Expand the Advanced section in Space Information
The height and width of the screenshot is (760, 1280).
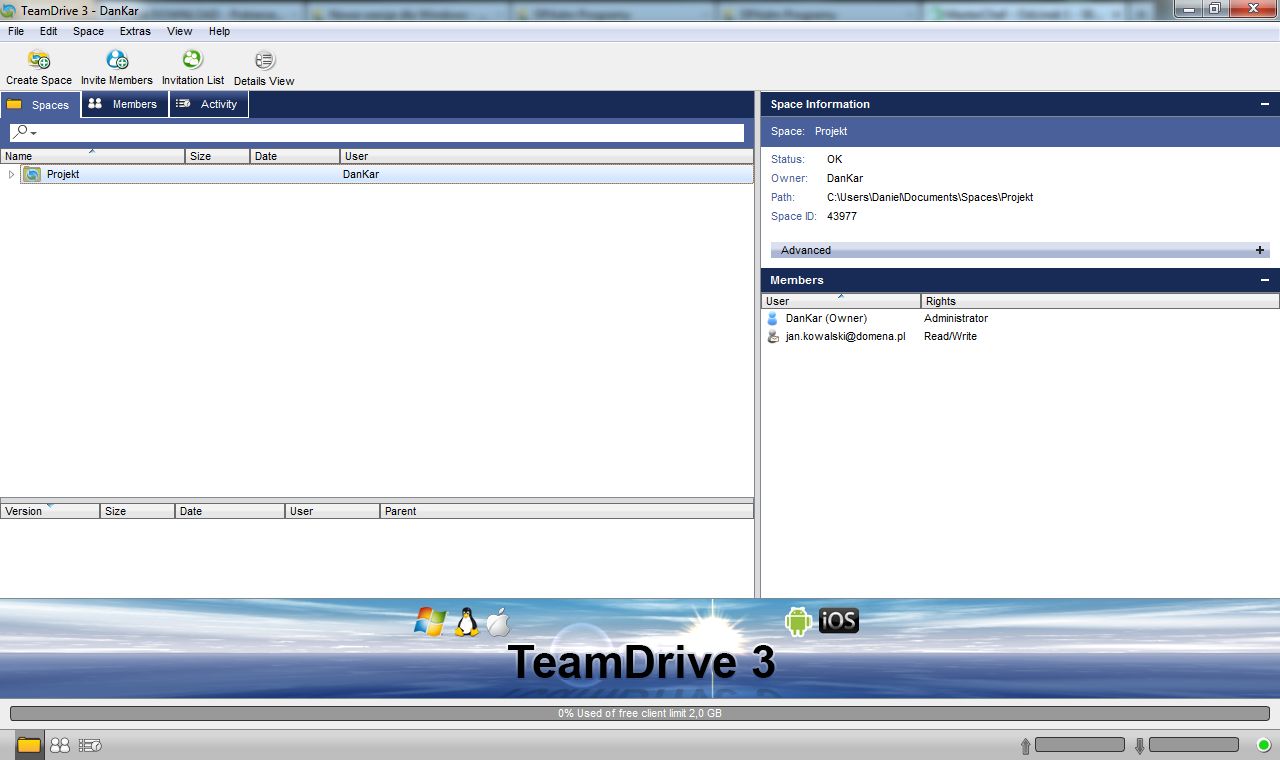point(1259,250)
